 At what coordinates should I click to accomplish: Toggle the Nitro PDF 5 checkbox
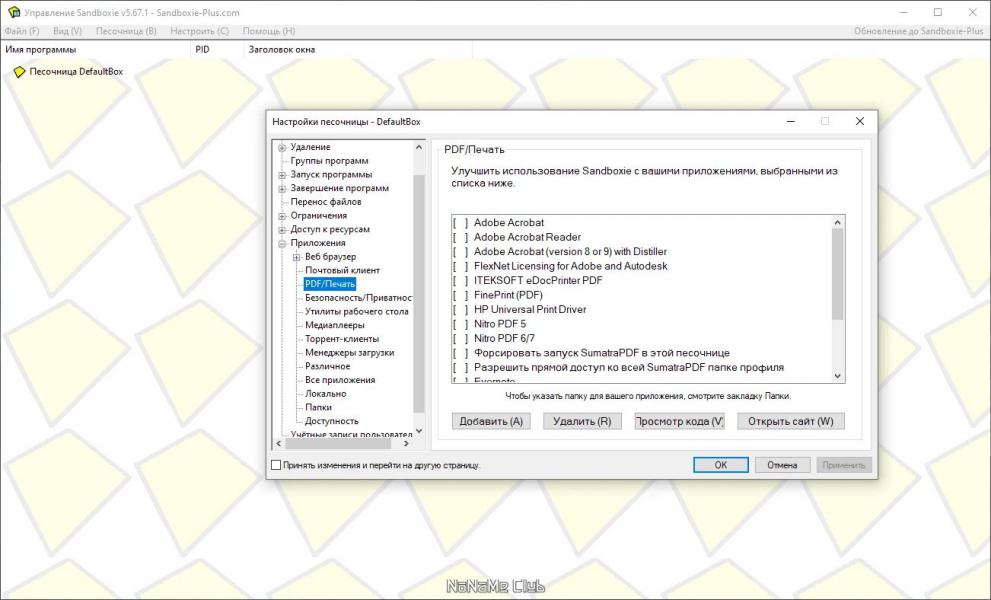(460, 324)
